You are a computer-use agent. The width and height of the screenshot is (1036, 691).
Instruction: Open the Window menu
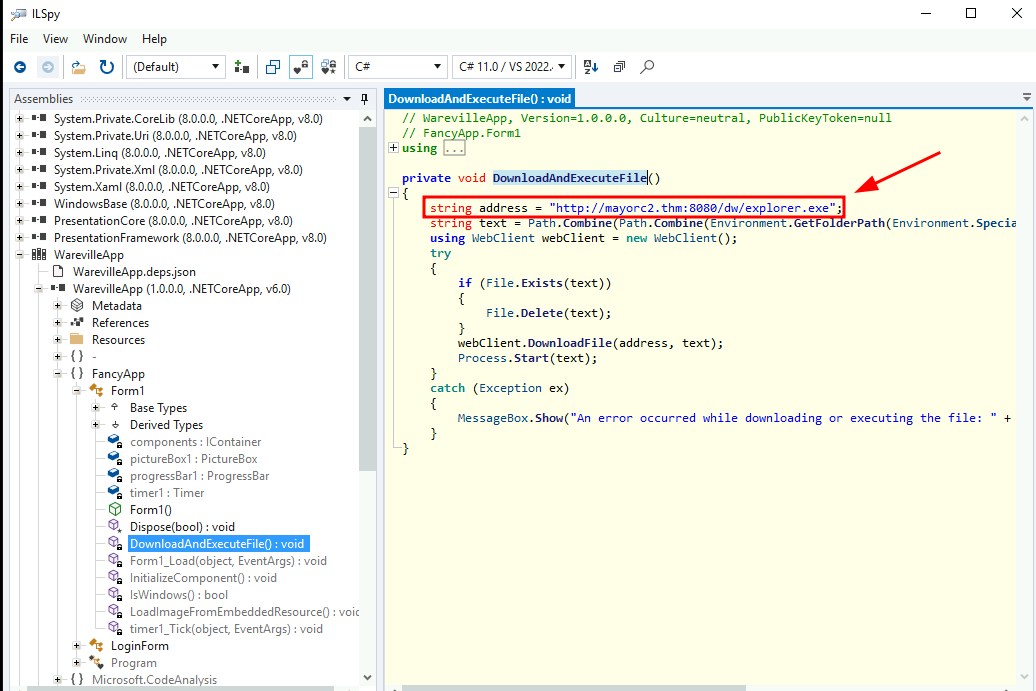[x=104, y=39]
